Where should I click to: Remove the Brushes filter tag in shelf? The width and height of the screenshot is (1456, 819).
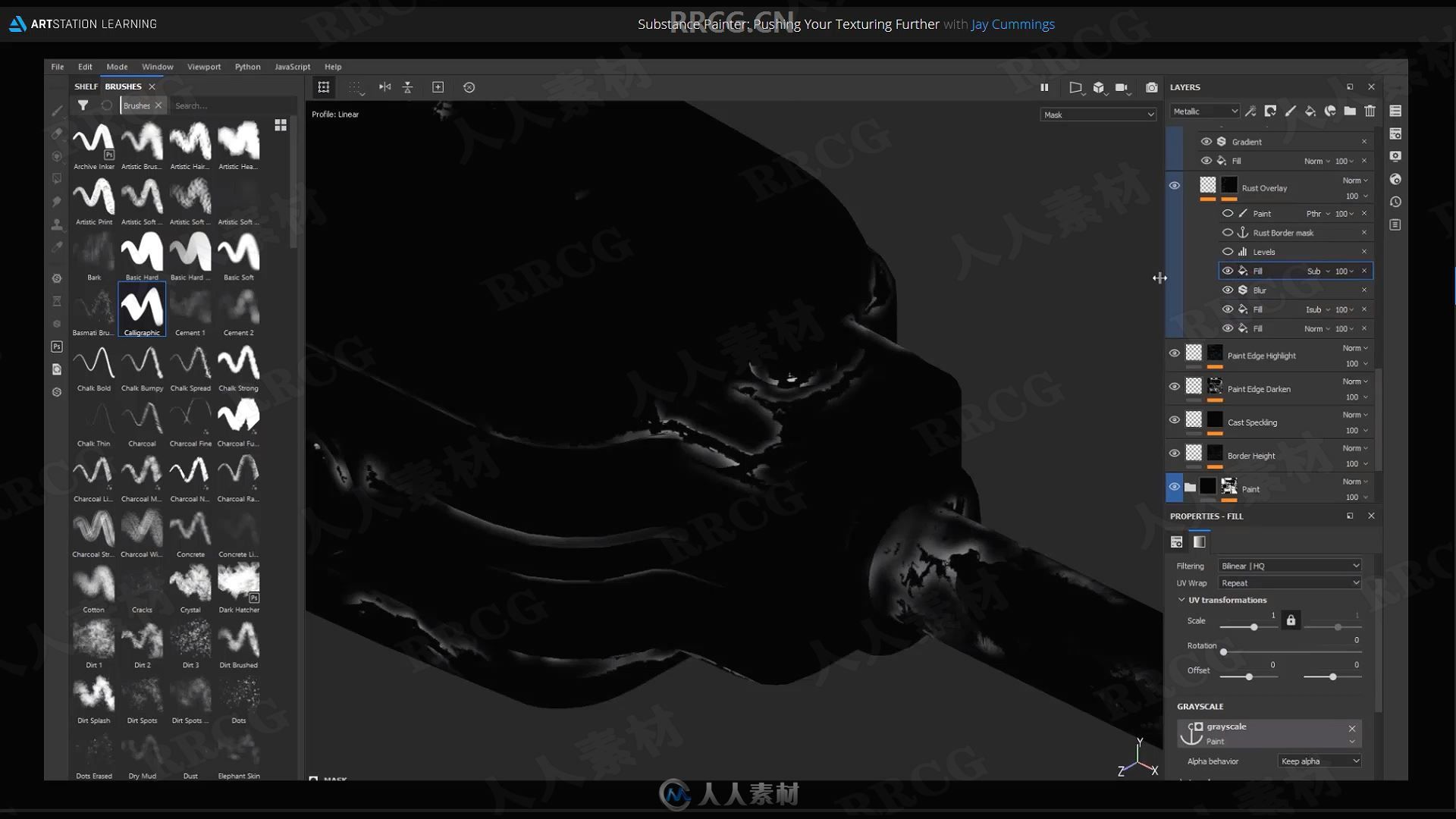pos(158,105)
